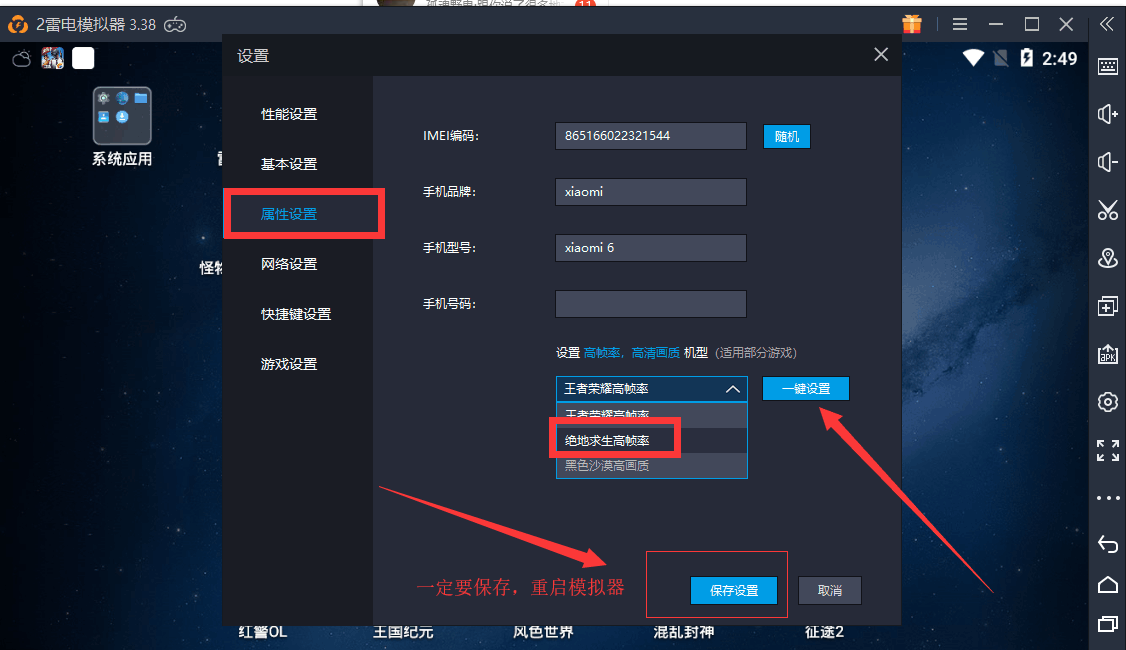1126x650 pixels.
Task: Click the volume down icon
Action: pyautogui.click(x=1107, y=162)
